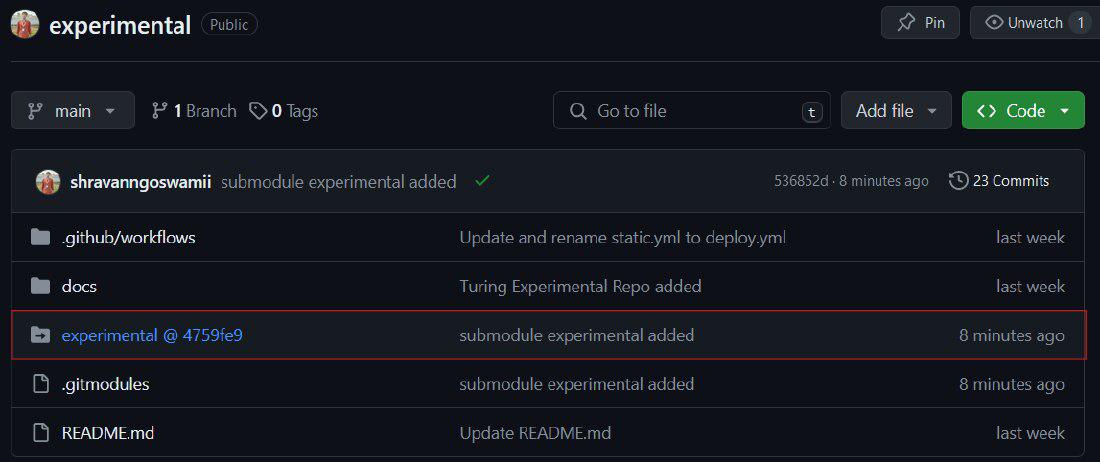Open the Unwatch notifications dropdown

click(1035, 23)
